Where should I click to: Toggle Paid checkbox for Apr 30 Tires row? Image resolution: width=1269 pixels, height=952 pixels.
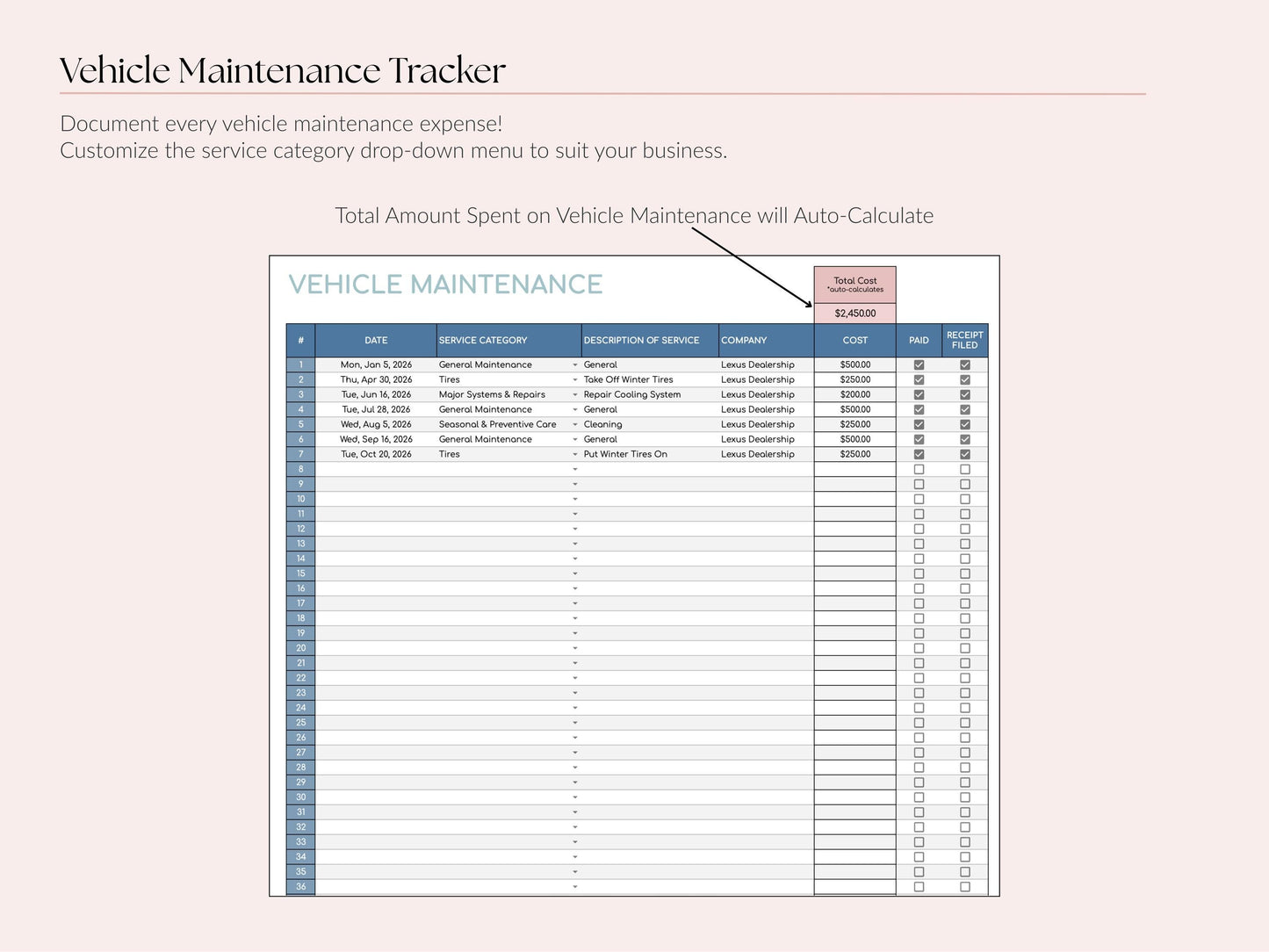click(919, 379)
